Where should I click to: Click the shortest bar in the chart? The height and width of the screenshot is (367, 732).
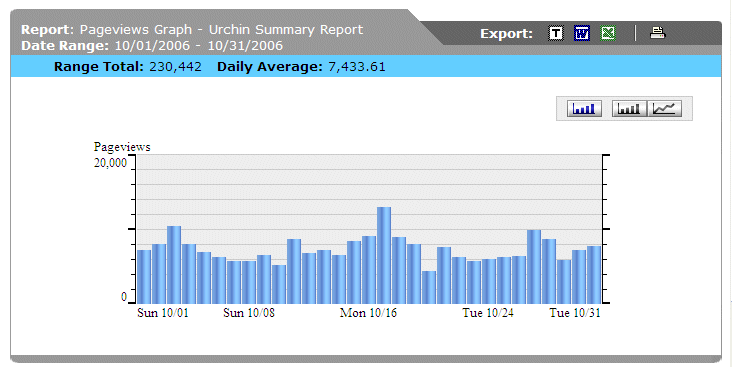(x=429, y=287)
